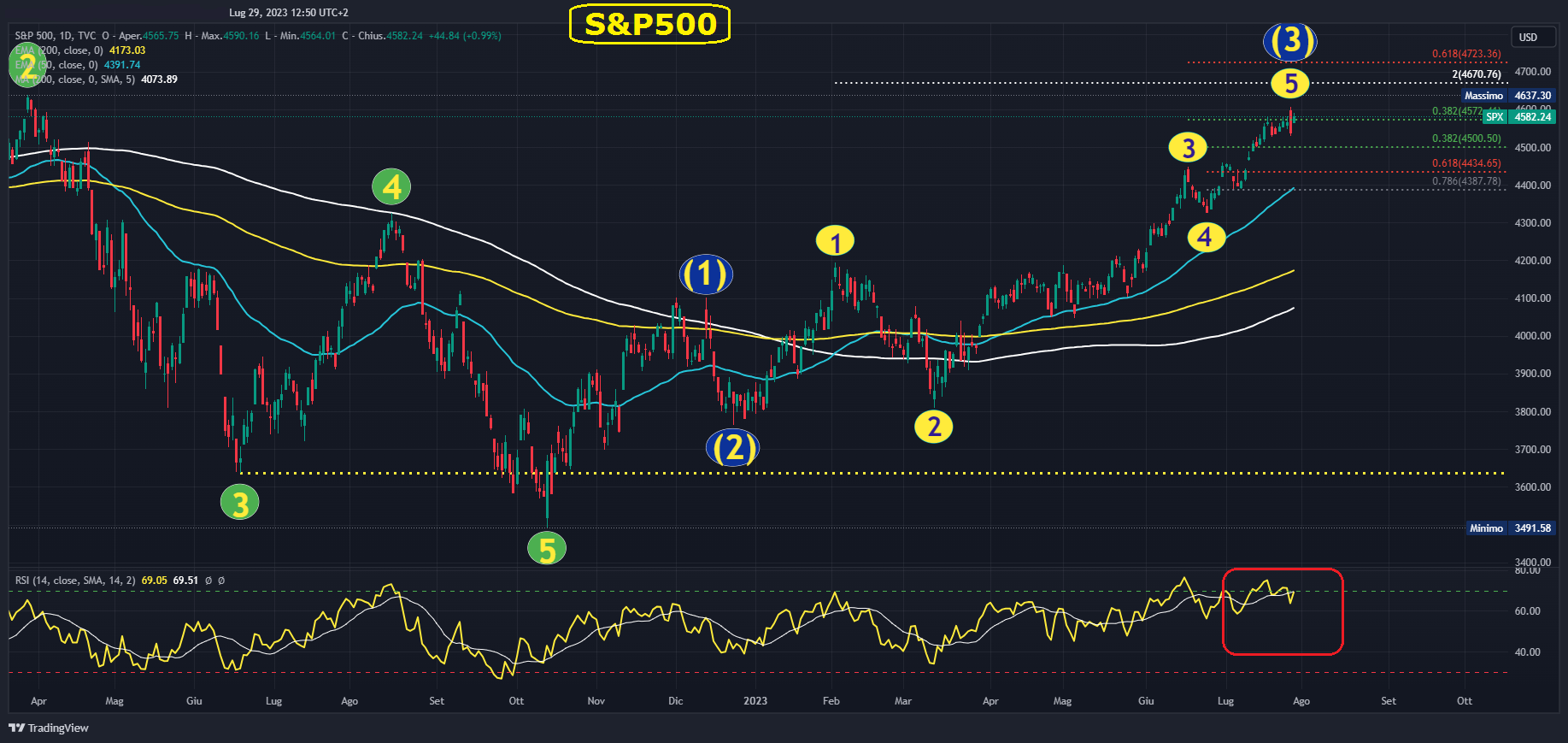
Task: Click the 3700.00 price scale value
Action: 1533,450
